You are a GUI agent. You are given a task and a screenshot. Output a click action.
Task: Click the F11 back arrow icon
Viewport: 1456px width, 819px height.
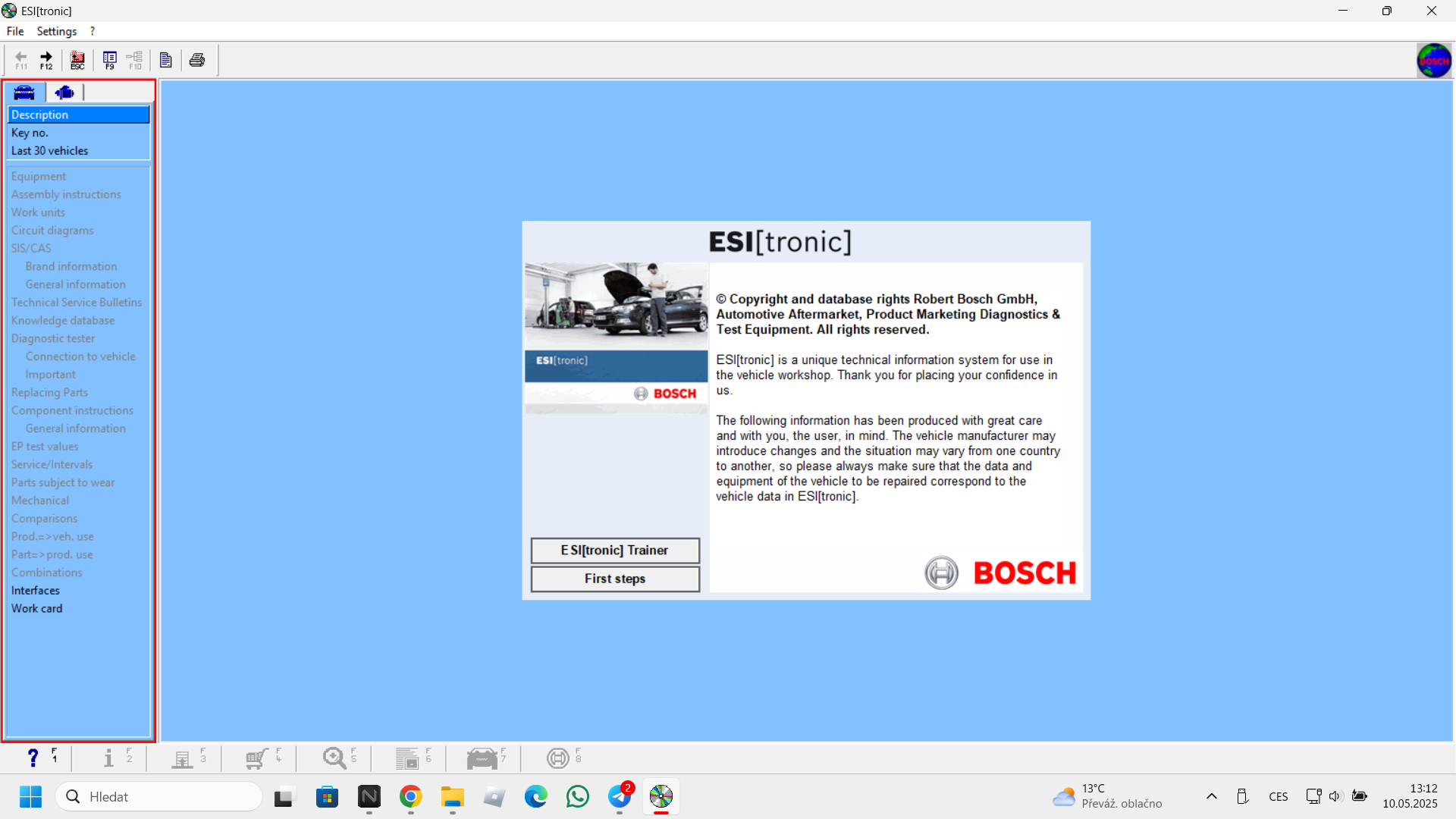point(21,60)
